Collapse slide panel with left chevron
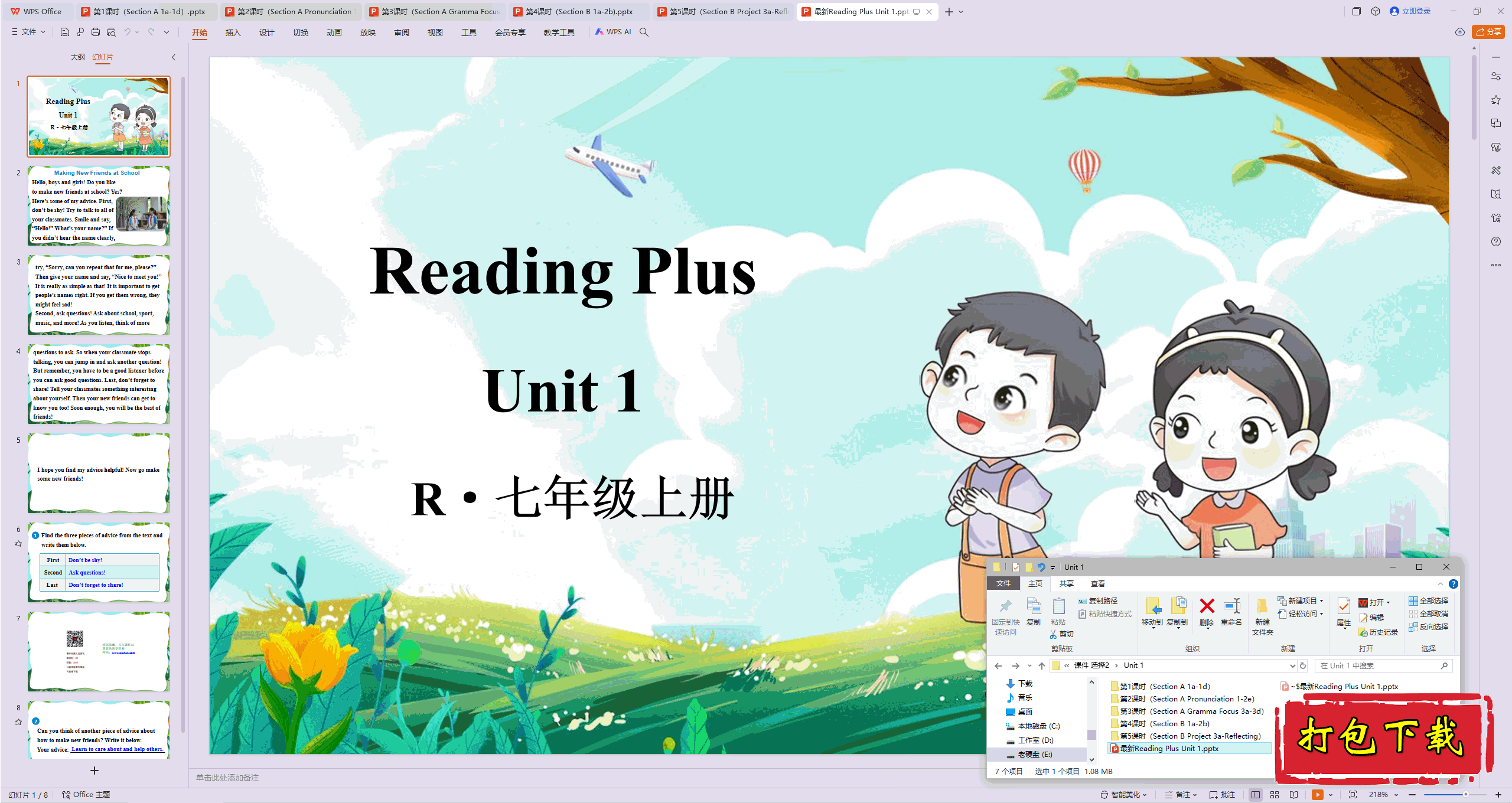The height and width of the screenshot is (803, 1512). point(174,57)
